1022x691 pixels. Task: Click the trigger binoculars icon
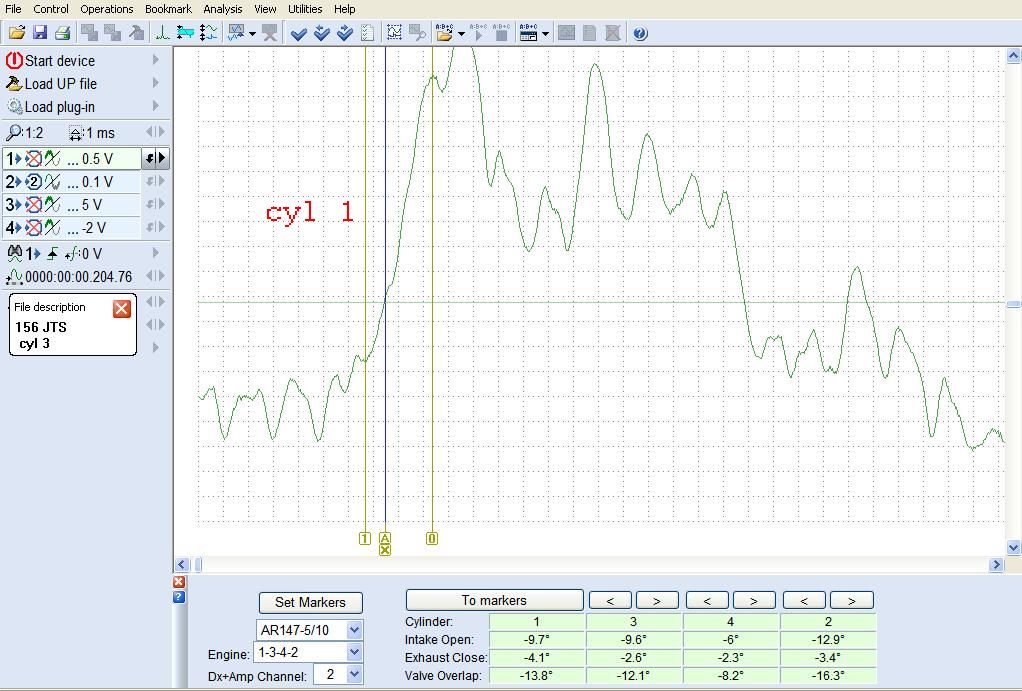(14, 253)
